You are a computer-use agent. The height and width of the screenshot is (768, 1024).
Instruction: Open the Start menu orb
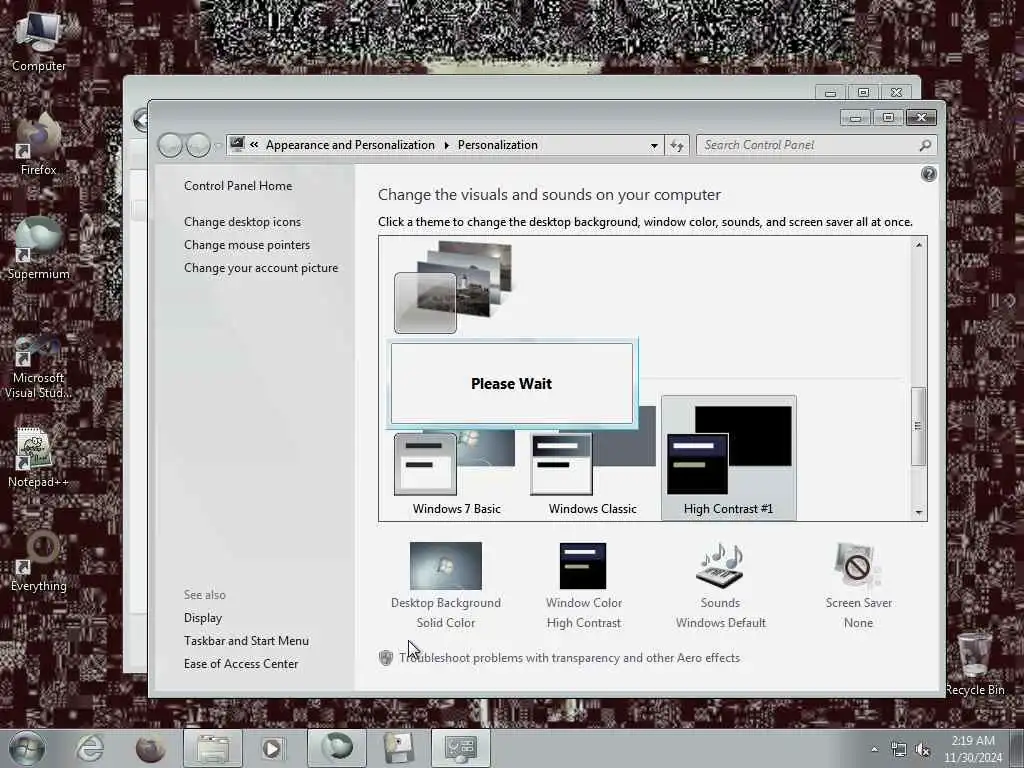pos(27,748)
